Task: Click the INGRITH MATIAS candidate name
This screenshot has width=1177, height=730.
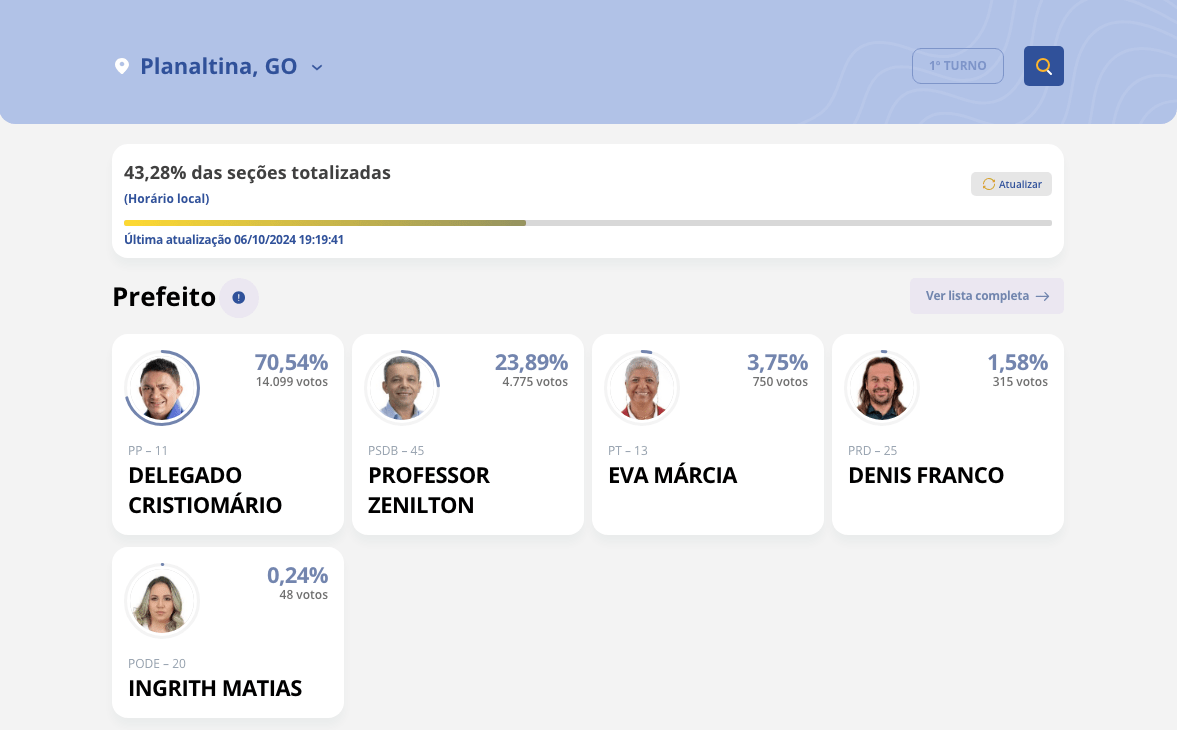Action: [215, 688]
